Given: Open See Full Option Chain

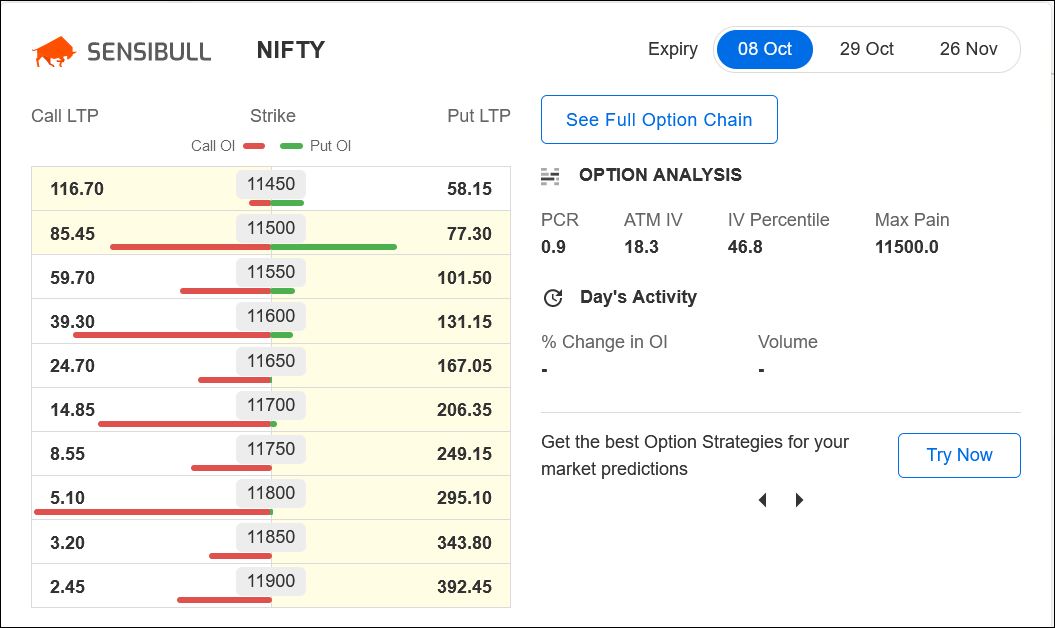Looking at the screenshot, I should (659, 120).
